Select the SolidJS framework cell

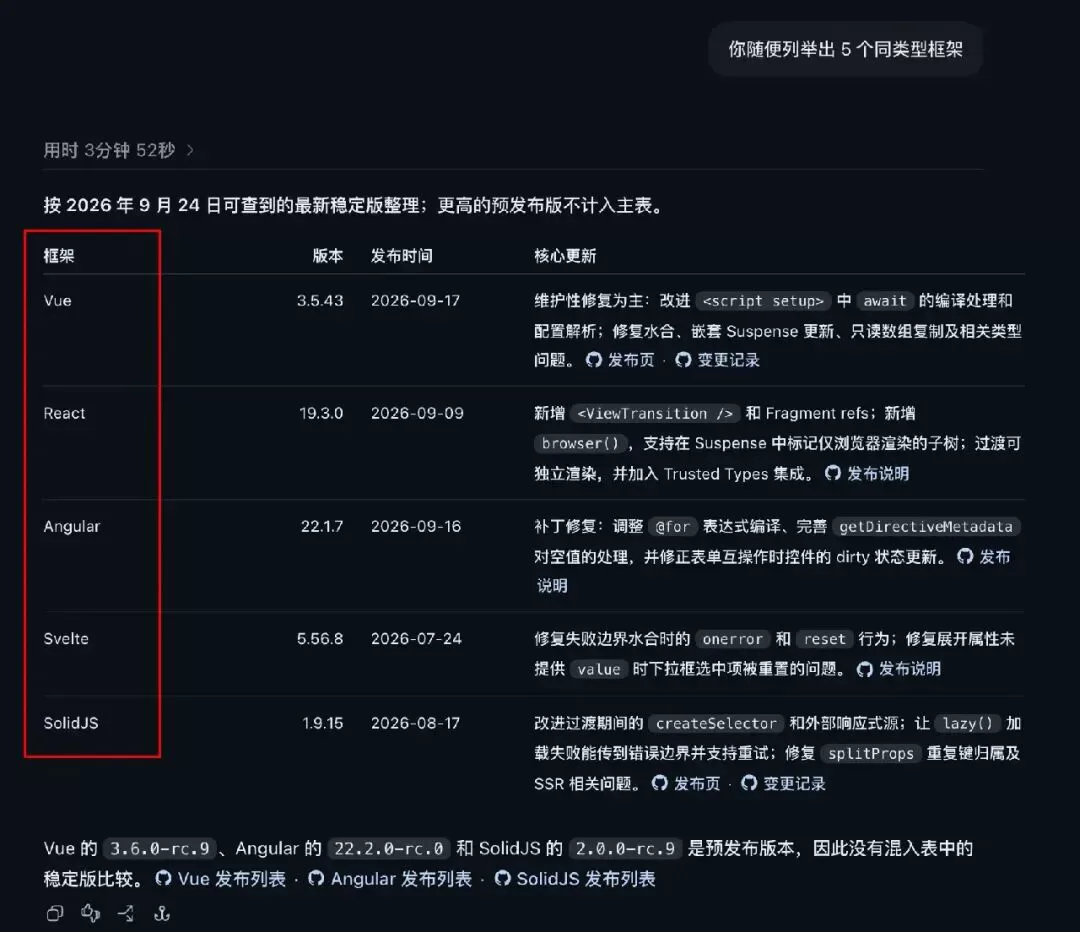pos(71,723)
